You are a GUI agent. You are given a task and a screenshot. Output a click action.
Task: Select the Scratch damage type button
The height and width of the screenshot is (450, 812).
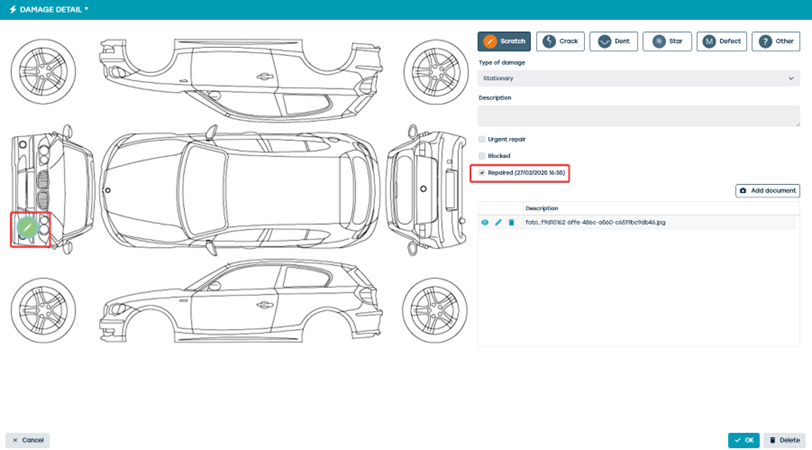504,41
